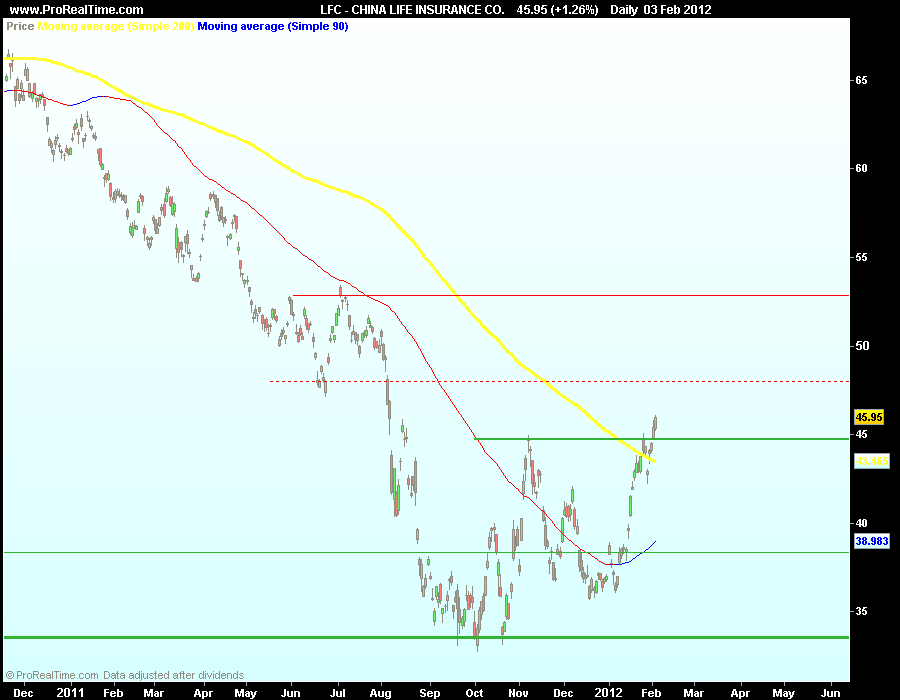Click the Jun label at end of time axis
Screen dimensions: 900x700
pyautogui.click(x=831, y=693)
